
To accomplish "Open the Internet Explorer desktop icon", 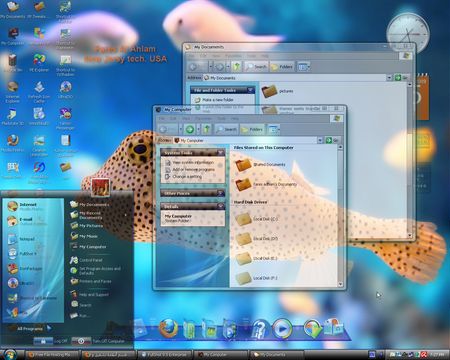I will click(x=12, y=92).
